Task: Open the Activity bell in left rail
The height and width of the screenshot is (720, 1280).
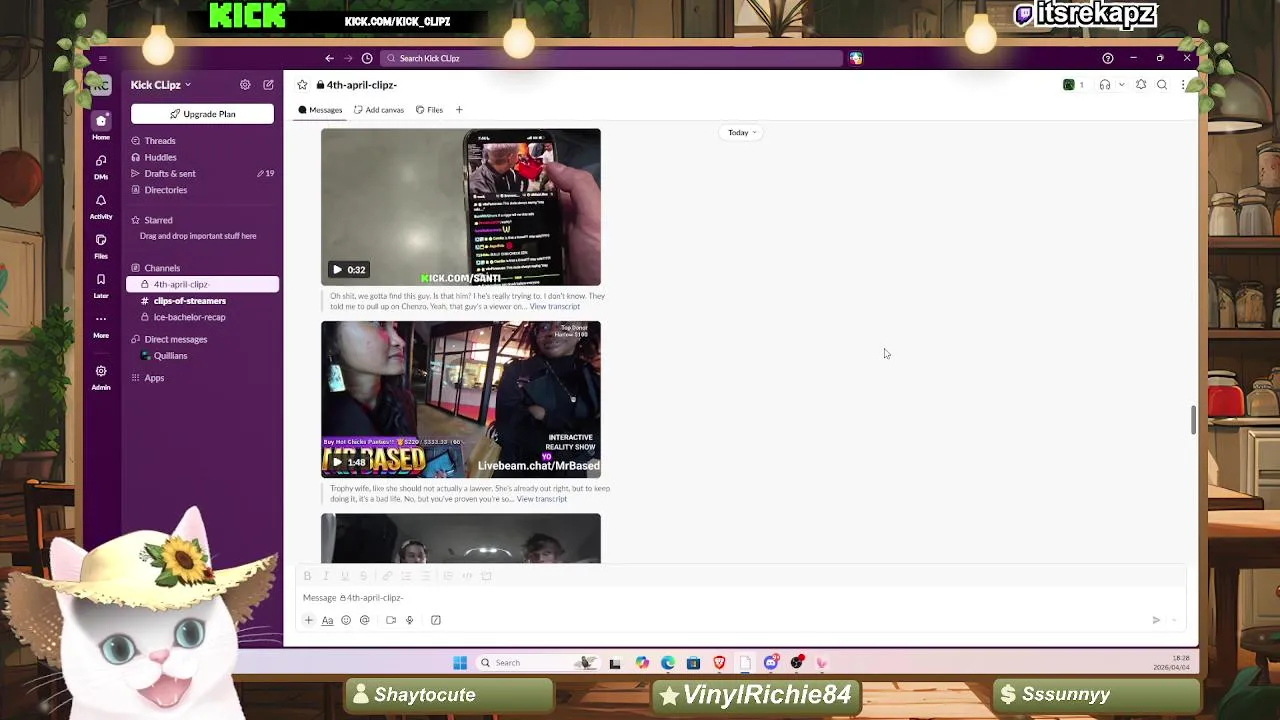Action: click(101, 206)
